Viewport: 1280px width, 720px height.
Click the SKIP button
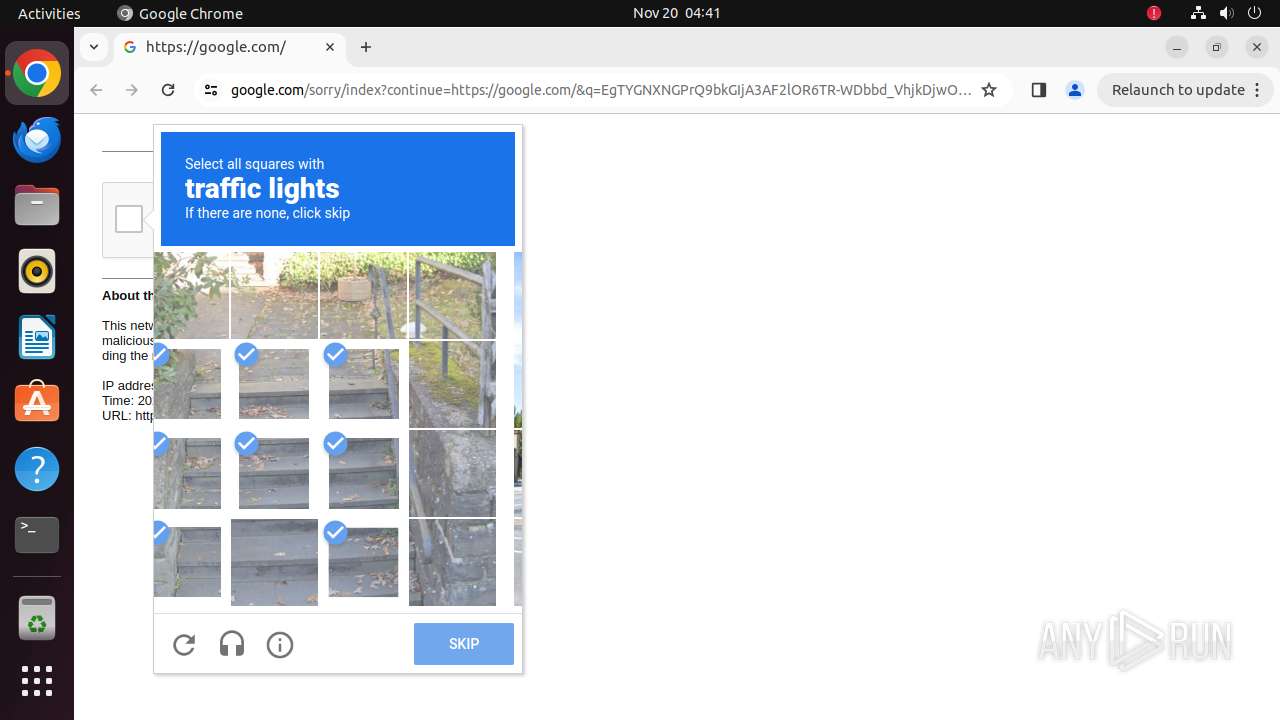tap(464, 644)
